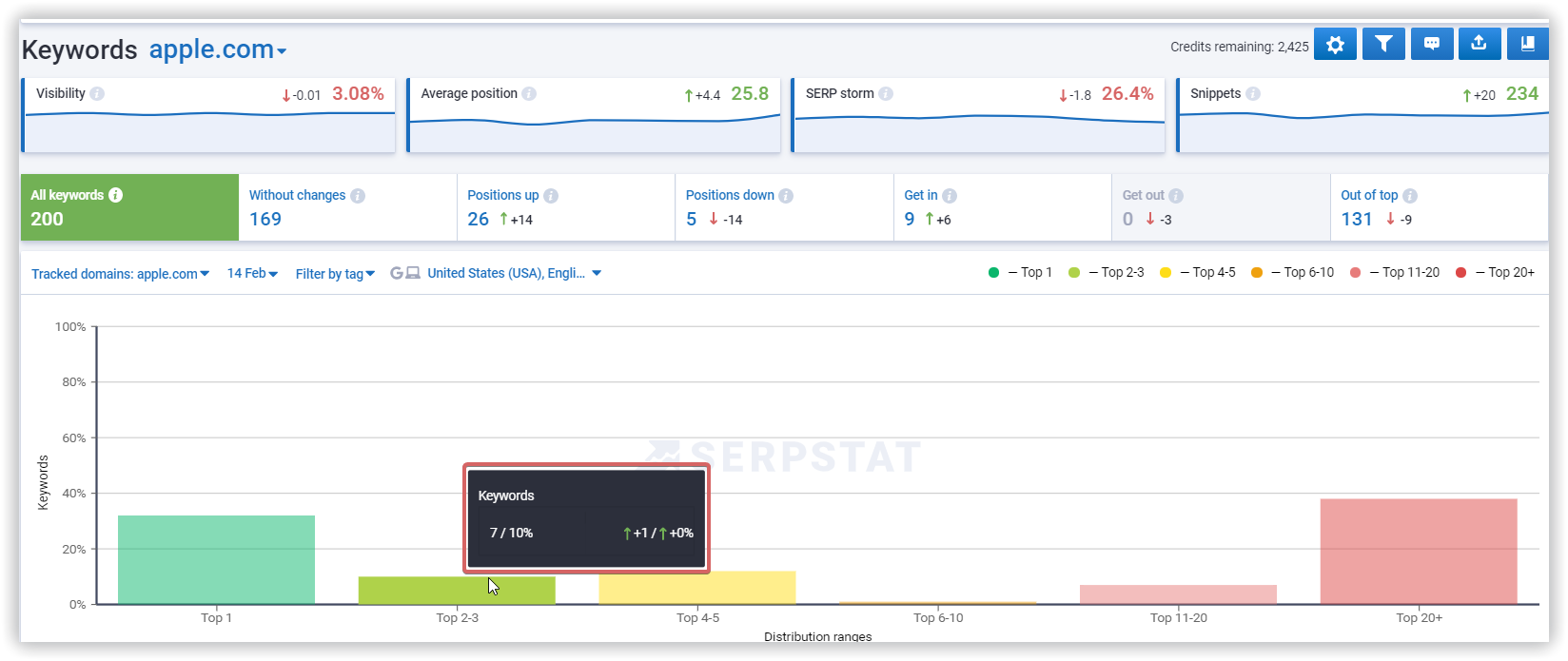
Task: Open the Snippets metric card
Action: [1362, 115]
